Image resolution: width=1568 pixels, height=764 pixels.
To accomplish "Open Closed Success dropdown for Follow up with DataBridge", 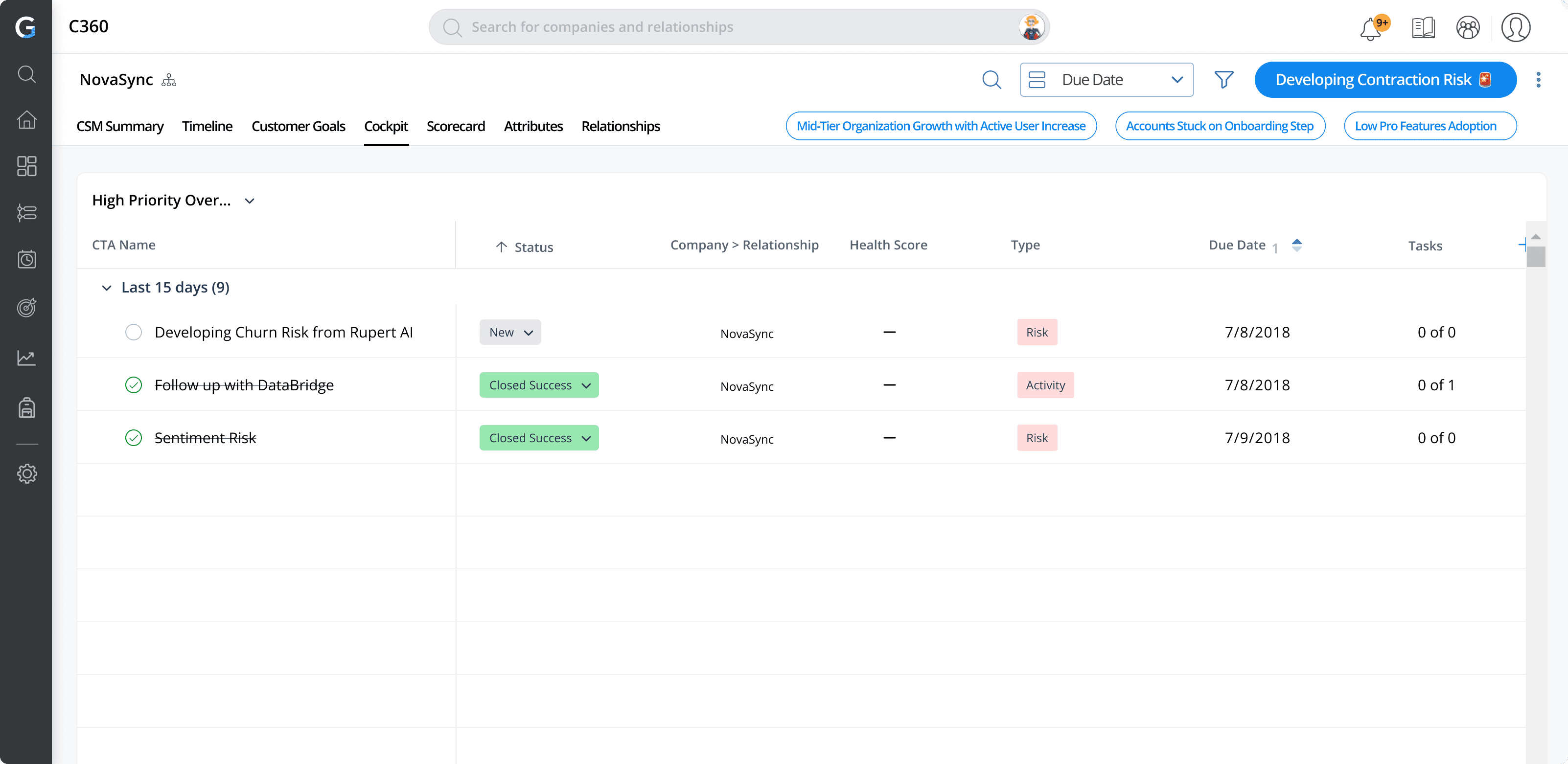I will (x=539, y=385).
